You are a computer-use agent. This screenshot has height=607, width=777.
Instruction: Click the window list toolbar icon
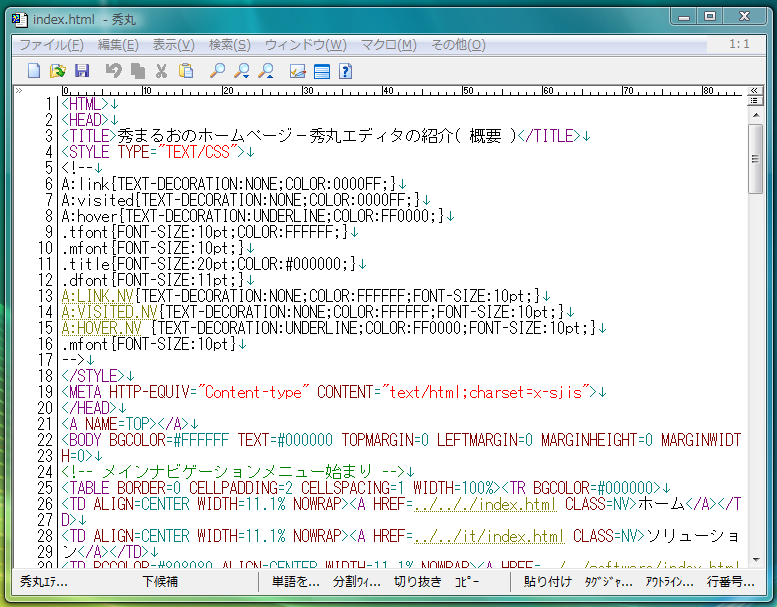coord(322,71)
